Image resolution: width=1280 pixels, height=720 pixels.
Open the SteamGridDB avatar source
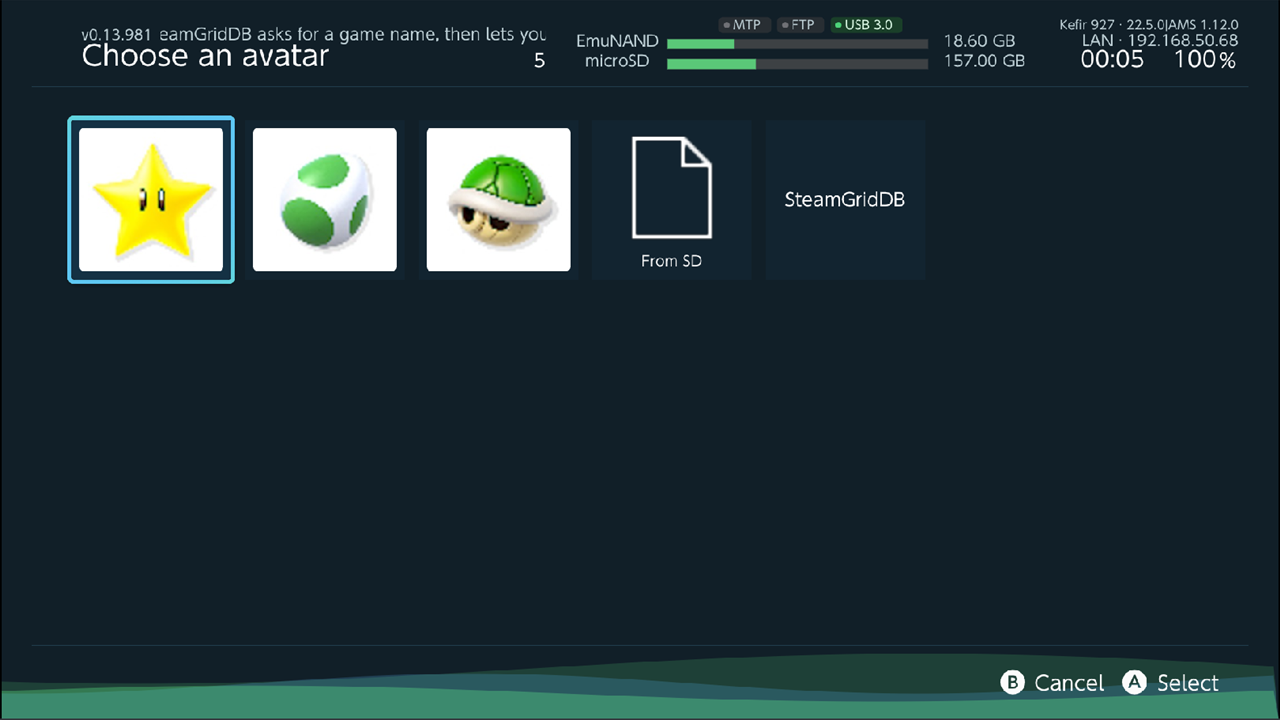pos(845,199)
